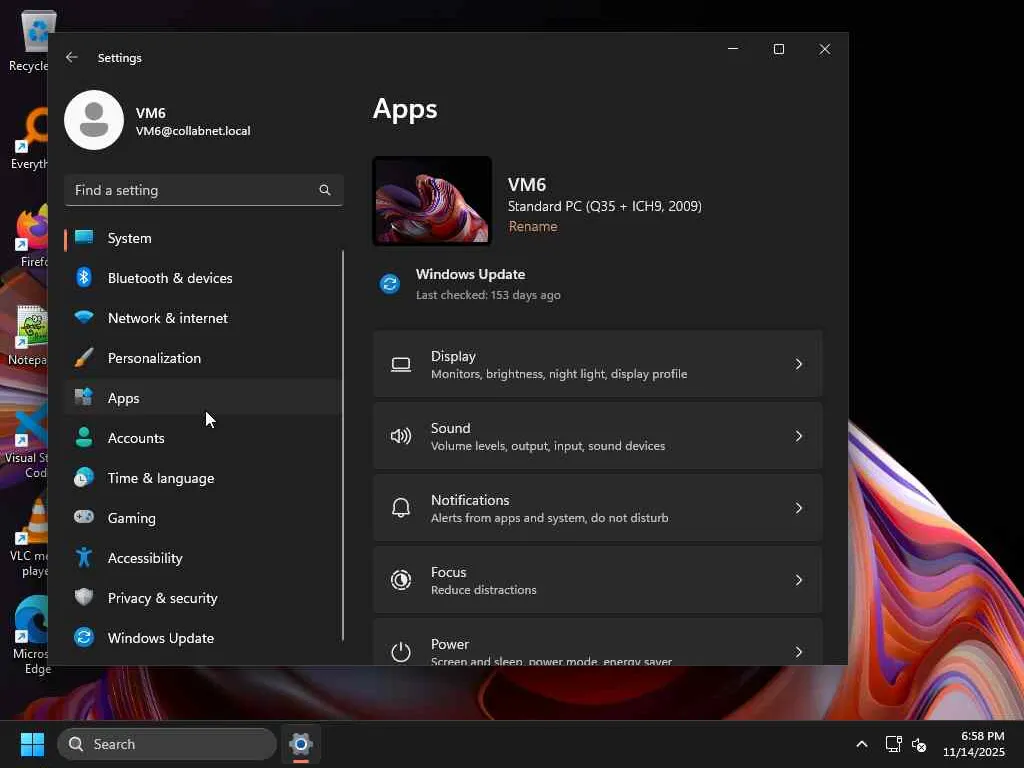Viewport: 1024px width, 768px height.
Task: Open the Windows Start menu
Action: pos(32,744)
